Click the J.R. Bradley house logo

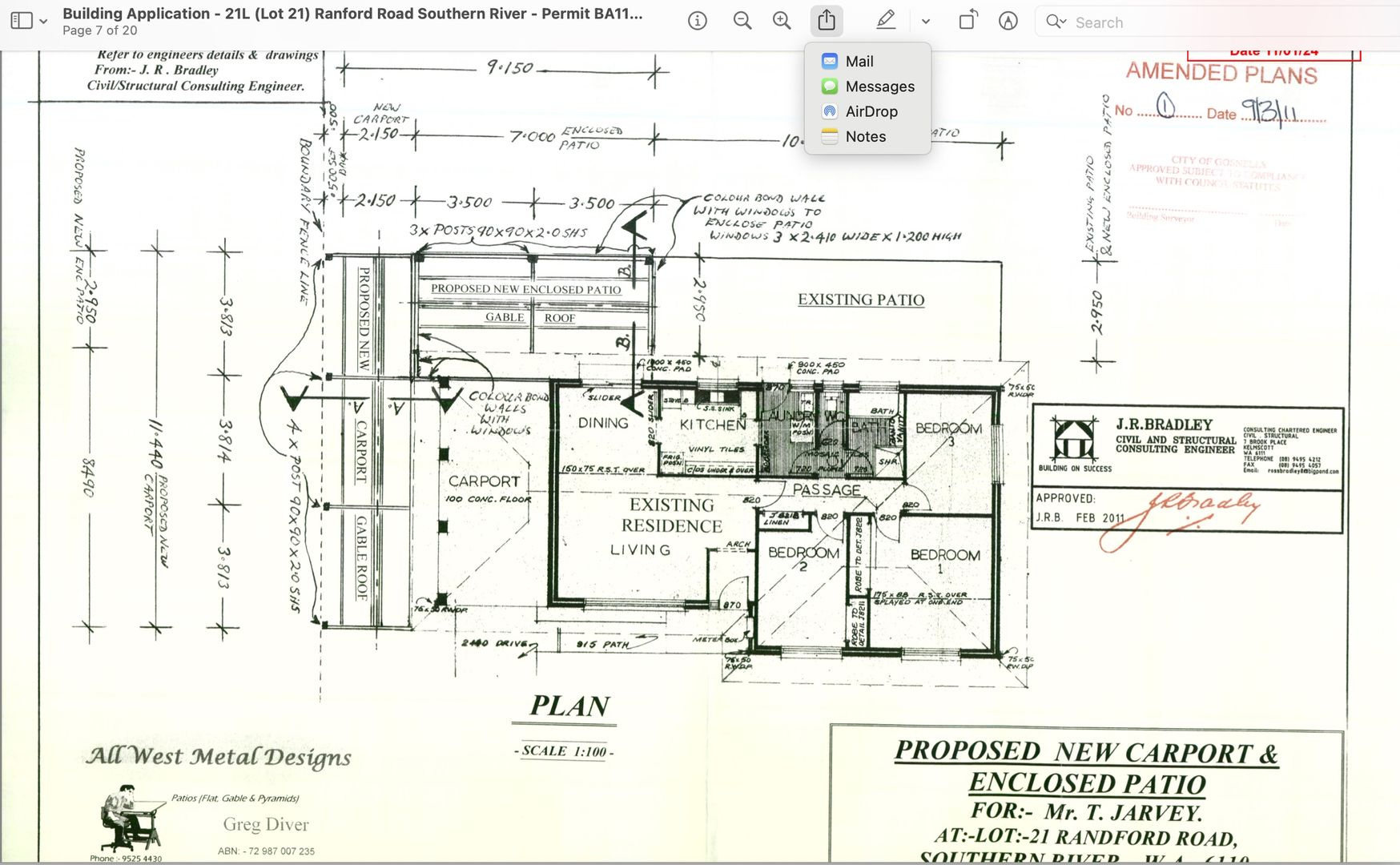(1074, 438)
